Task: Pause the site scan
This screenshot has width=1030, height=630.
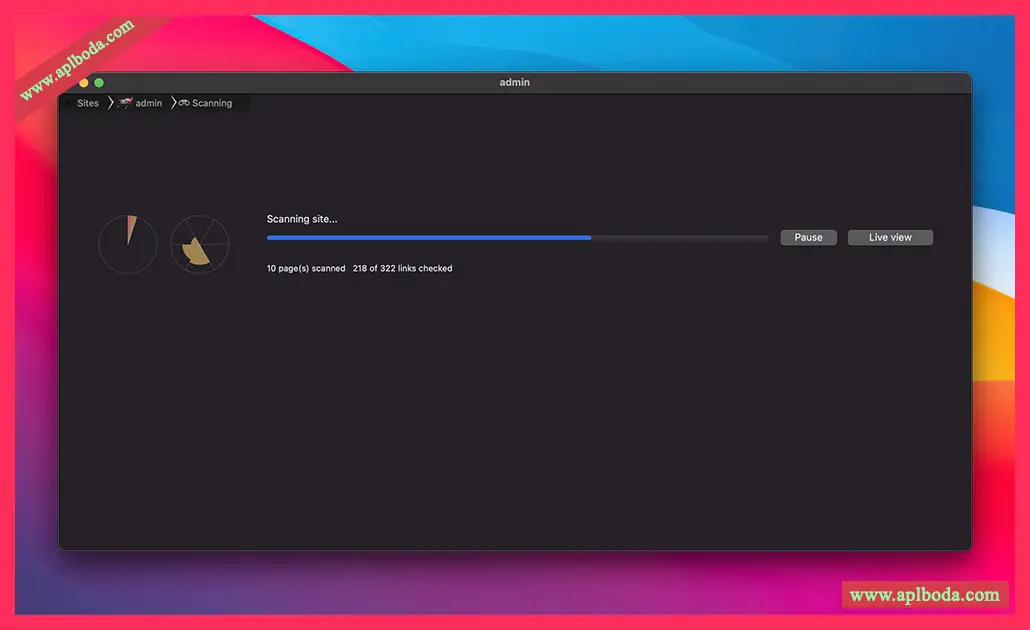Action: point(808,238)
